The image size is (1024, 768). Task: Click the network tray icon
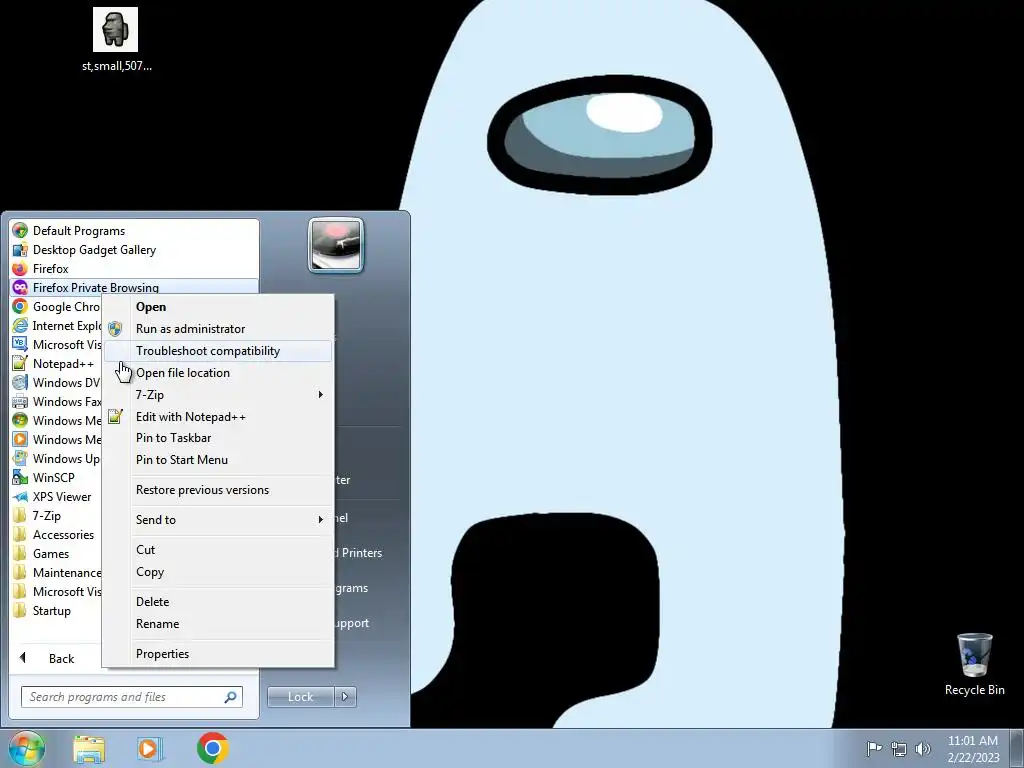(899, 748)
